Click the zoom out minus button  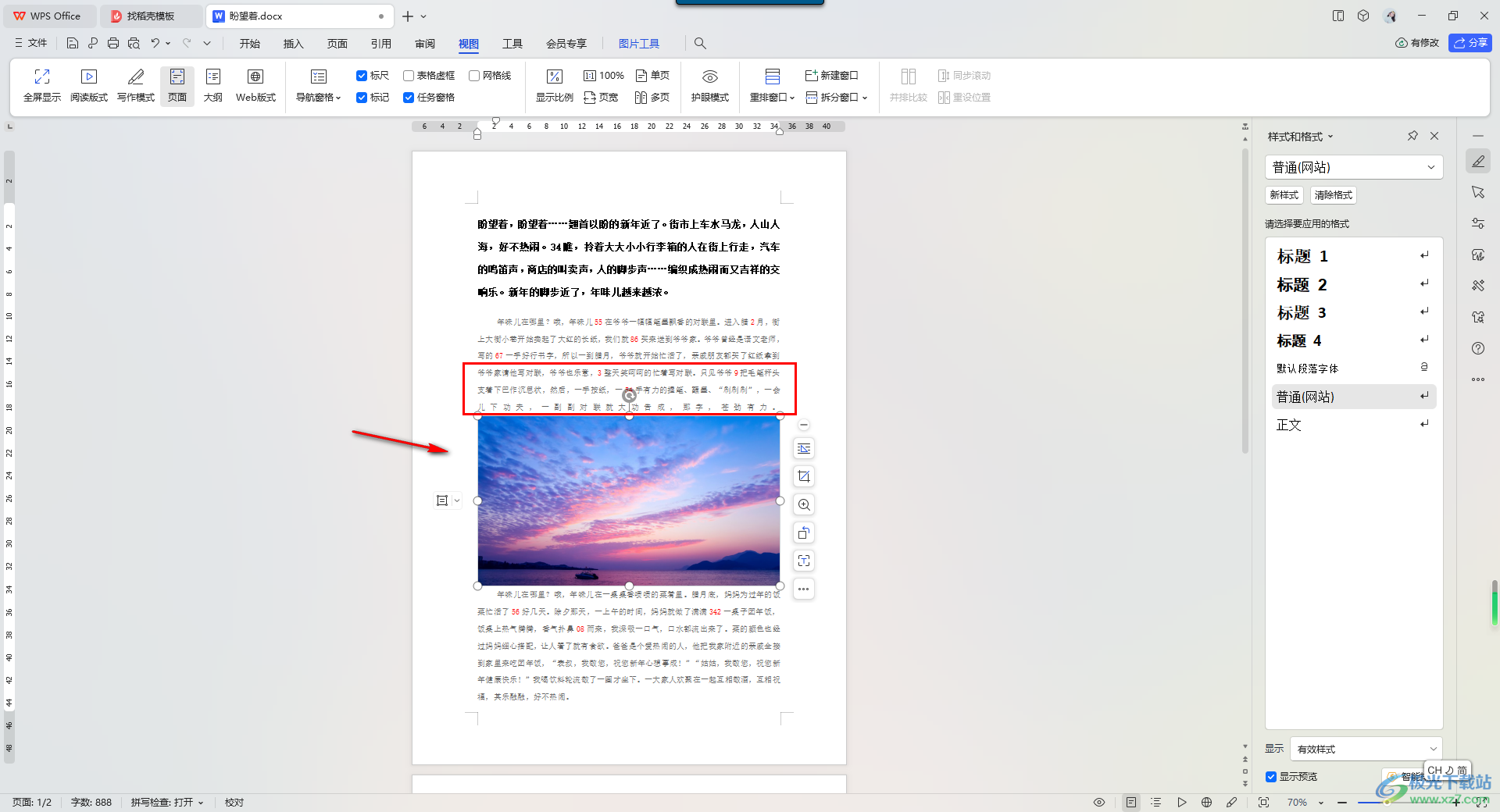click(1342, 803)
